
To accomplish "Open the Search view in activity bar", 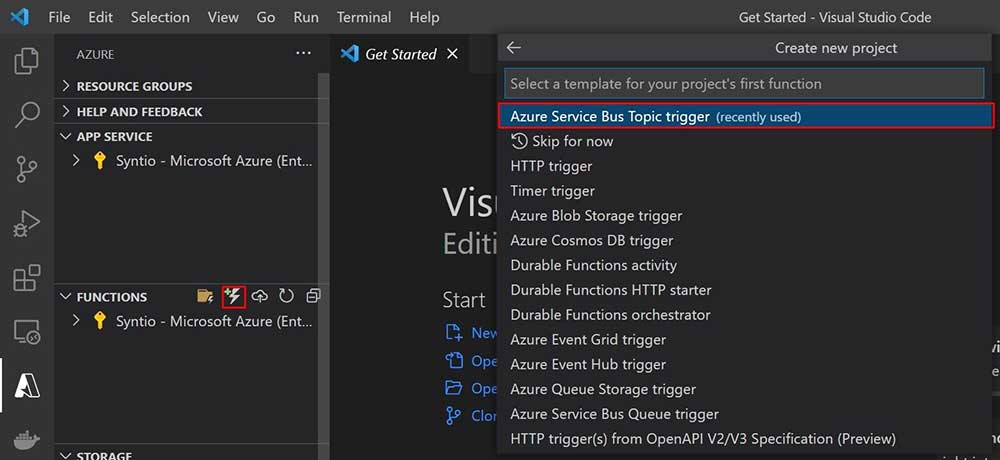I will [x=26, y=114].
